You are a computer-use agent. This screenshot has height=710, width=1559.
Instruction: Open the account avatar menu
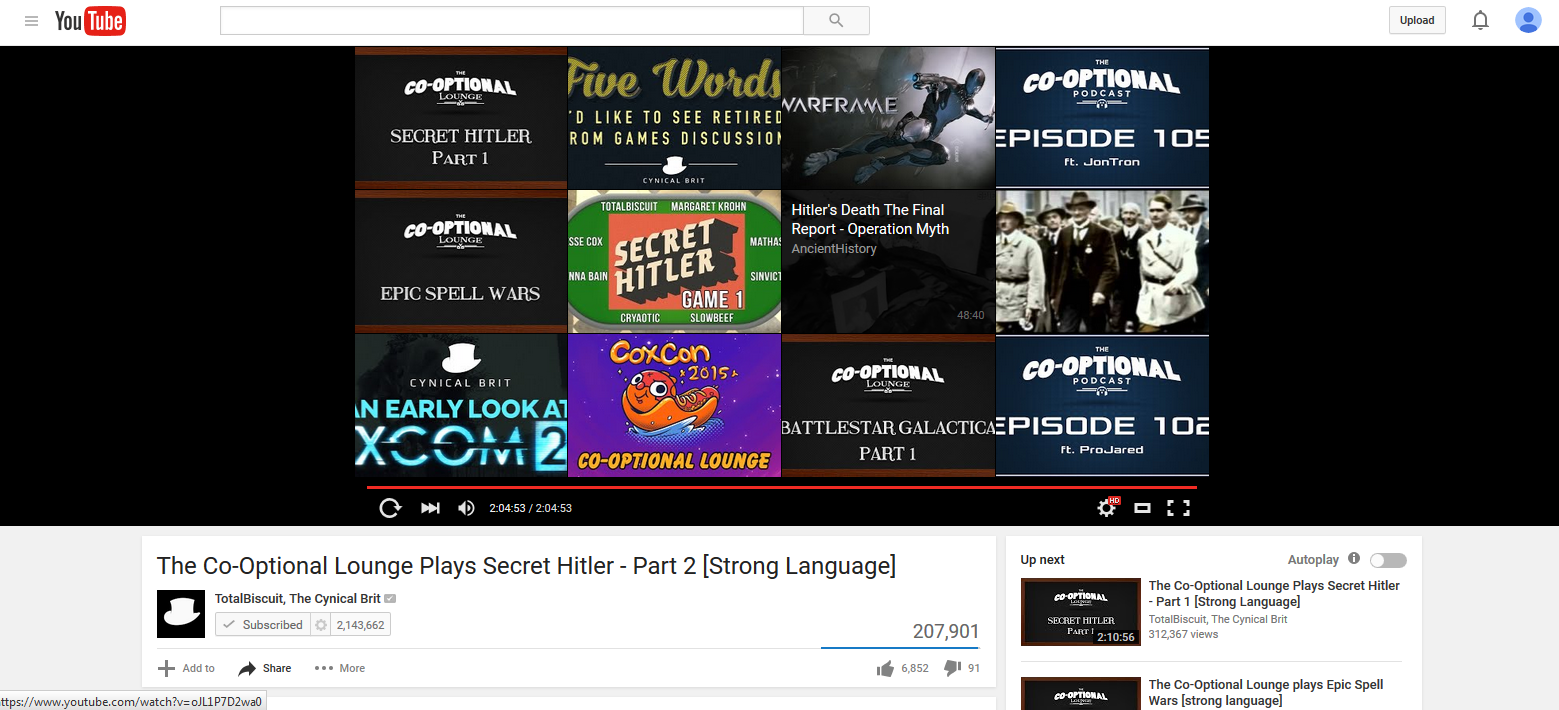(1527, 21)
